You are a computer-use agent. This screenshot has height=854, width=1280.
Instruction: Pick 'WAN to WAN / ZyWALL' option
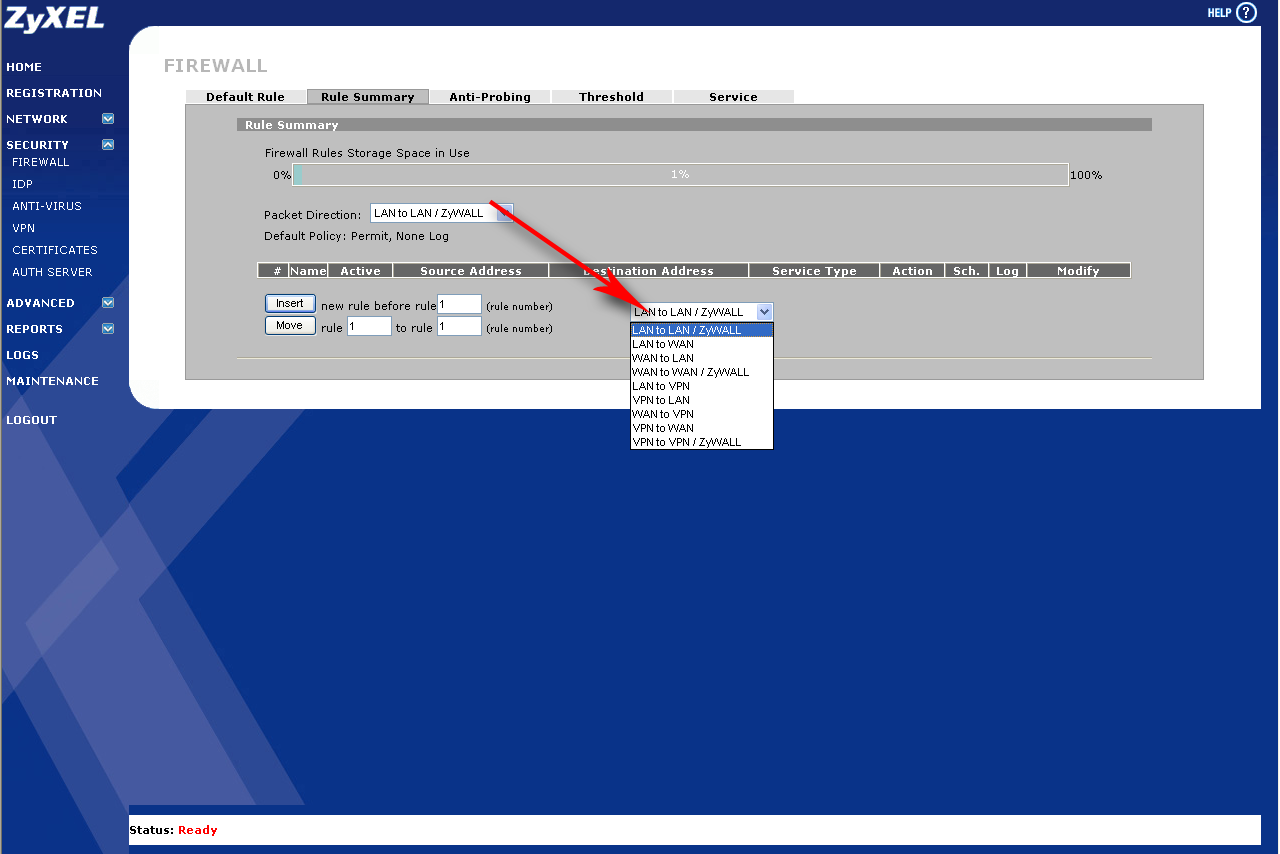(701, 372)
